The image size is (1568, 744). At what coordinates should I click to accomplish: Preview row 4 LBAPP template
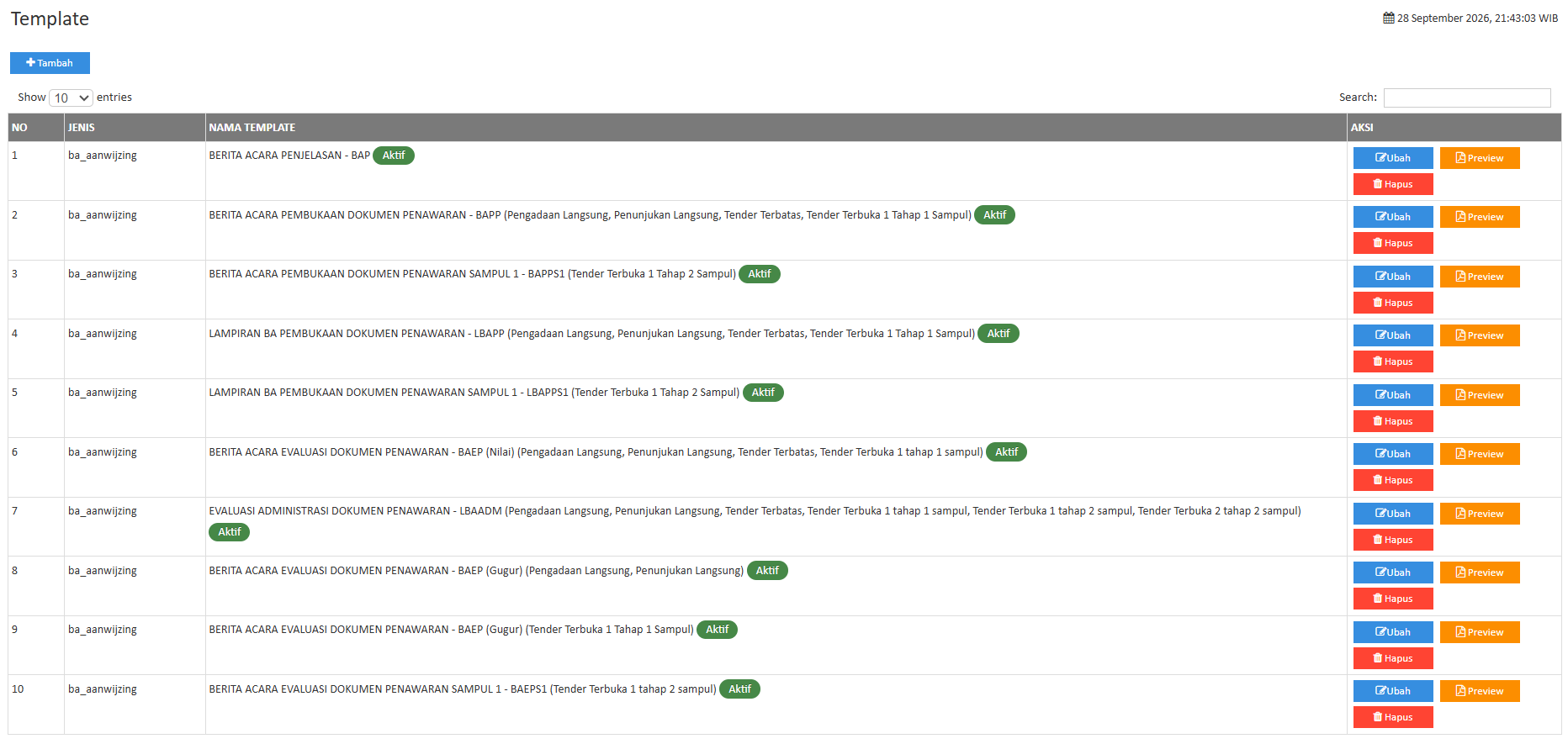pos(1480,335)
